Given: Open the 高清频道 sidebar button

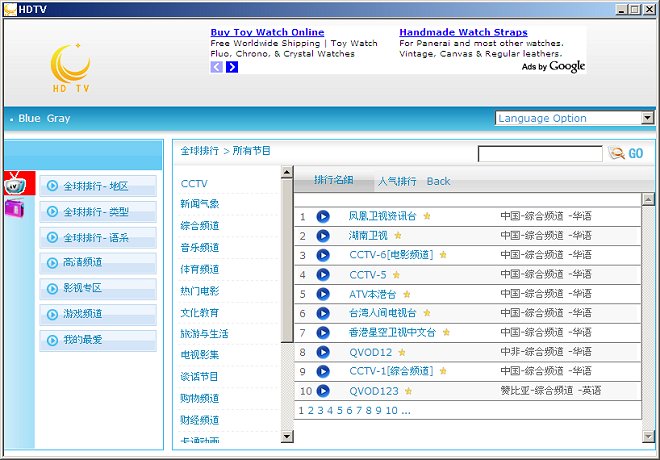Looking at the screenshot, I should click(x=98, y=263).
